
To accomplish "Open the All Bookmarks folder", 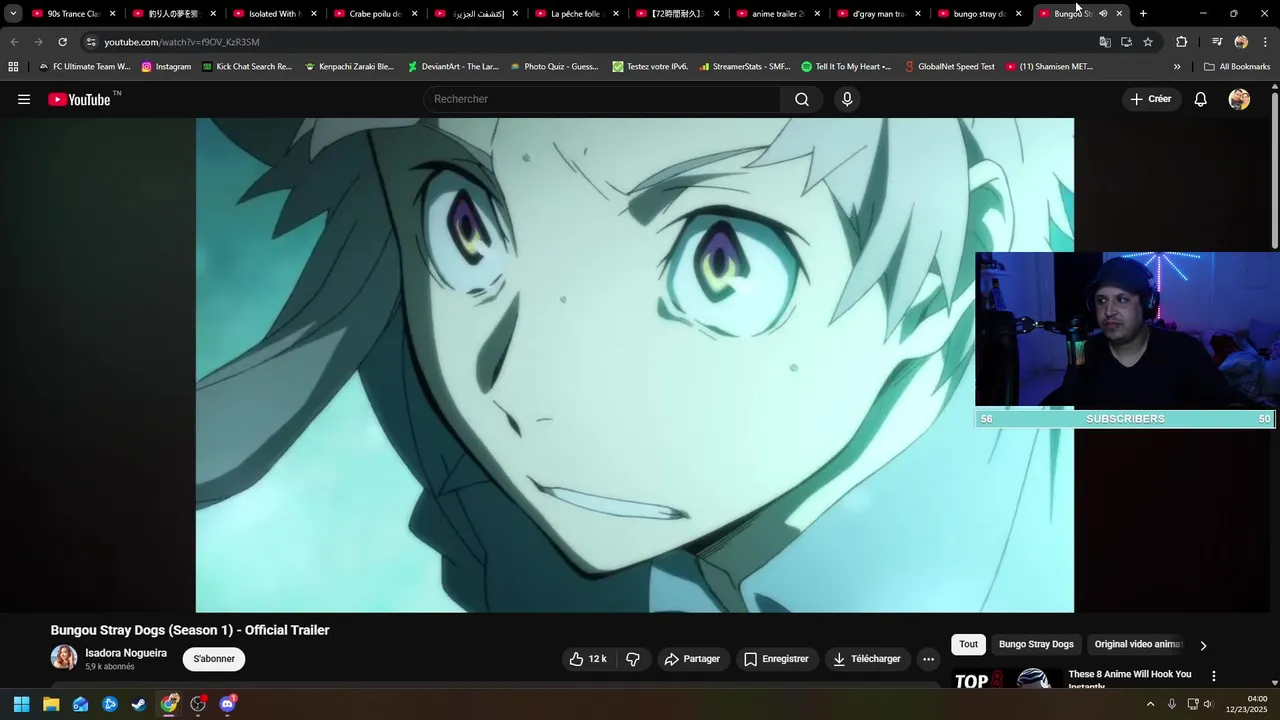I will pyautogui.click(x=1237, y=67).
